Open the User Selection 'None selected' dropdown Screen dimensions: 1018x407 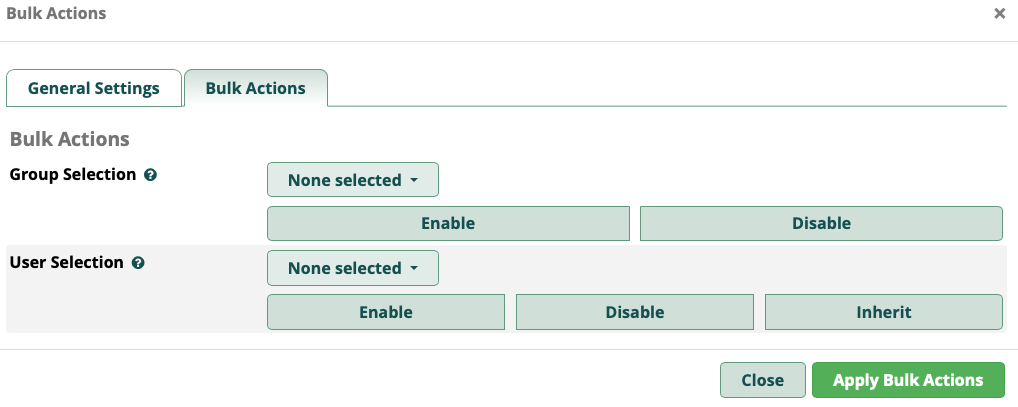pos(352,268)
